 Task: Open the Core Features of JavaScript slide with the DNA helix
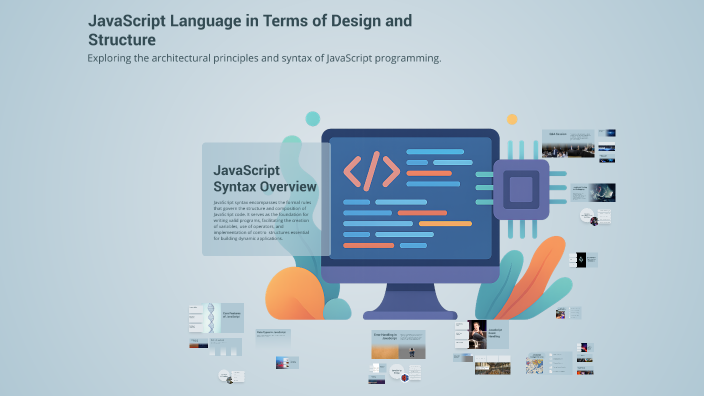click(x=216, y=318)
